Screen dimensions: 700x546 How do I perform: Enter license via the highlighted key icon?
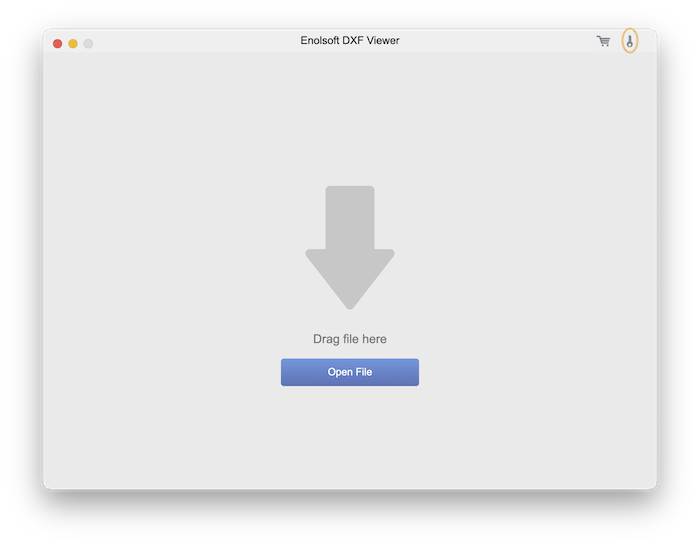pyautogui.click(x=629, y=41)
